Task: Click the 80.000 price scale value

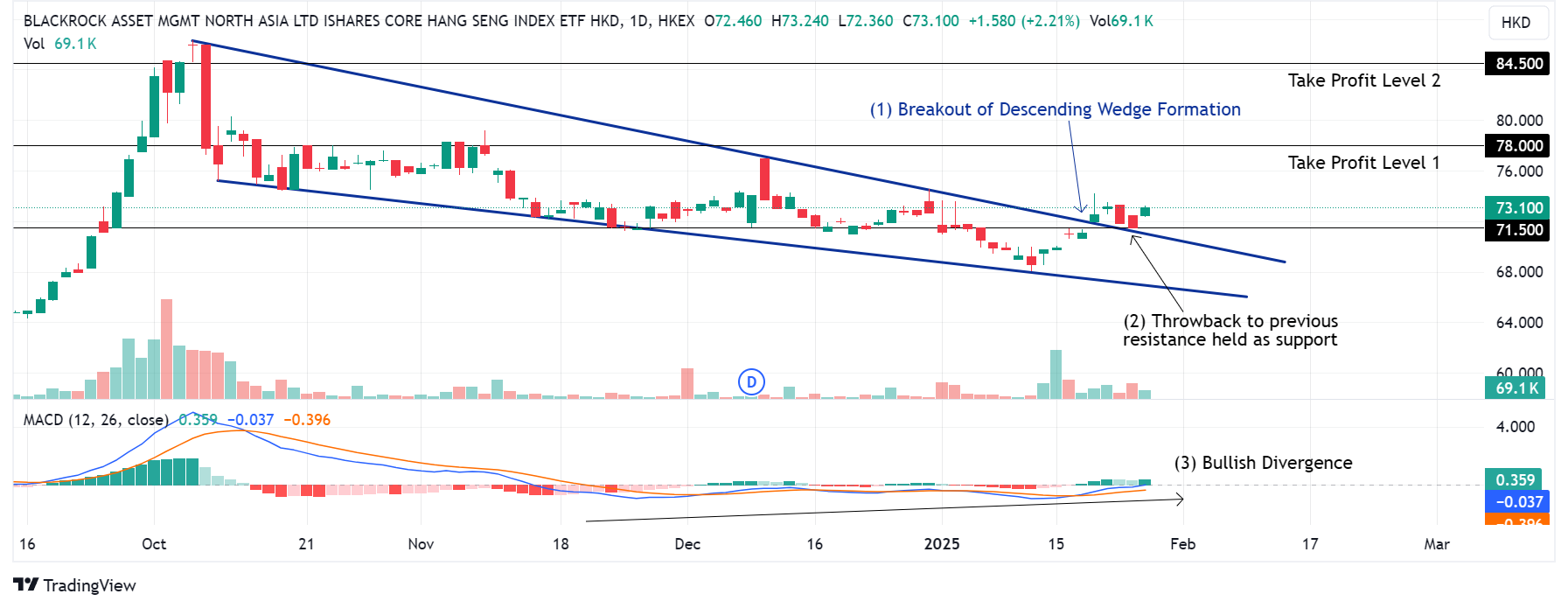Action: (x=1520, y=121)
